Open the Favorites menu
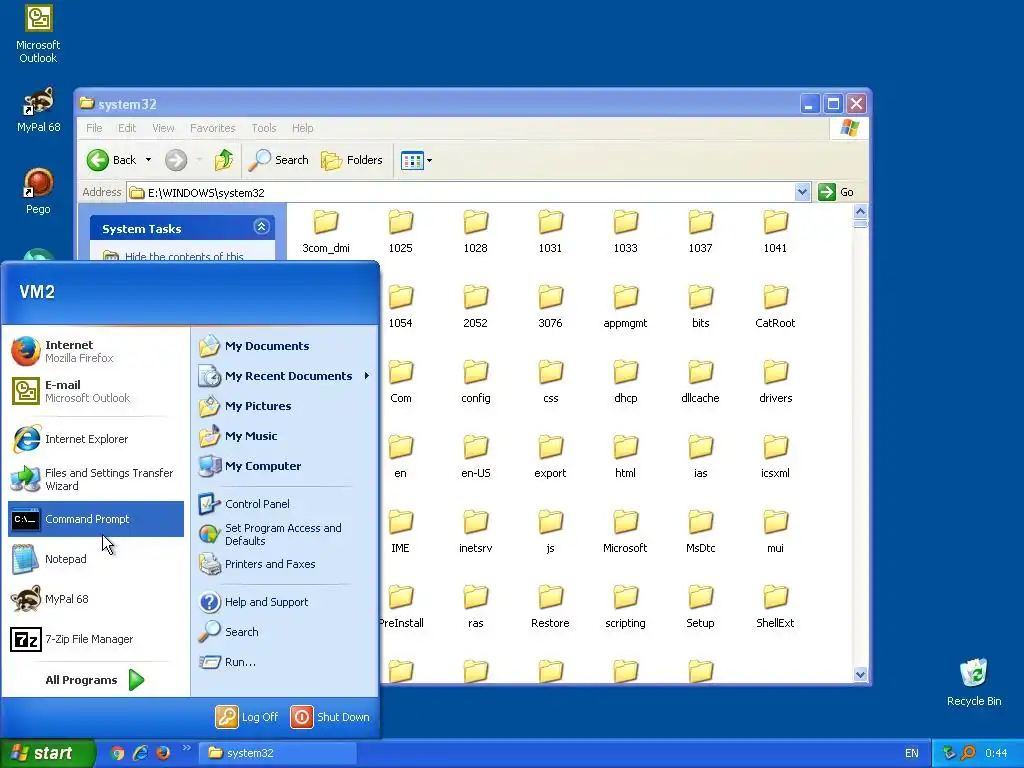The width and height of the screenshot is (1024, 768). click(212, 128)
